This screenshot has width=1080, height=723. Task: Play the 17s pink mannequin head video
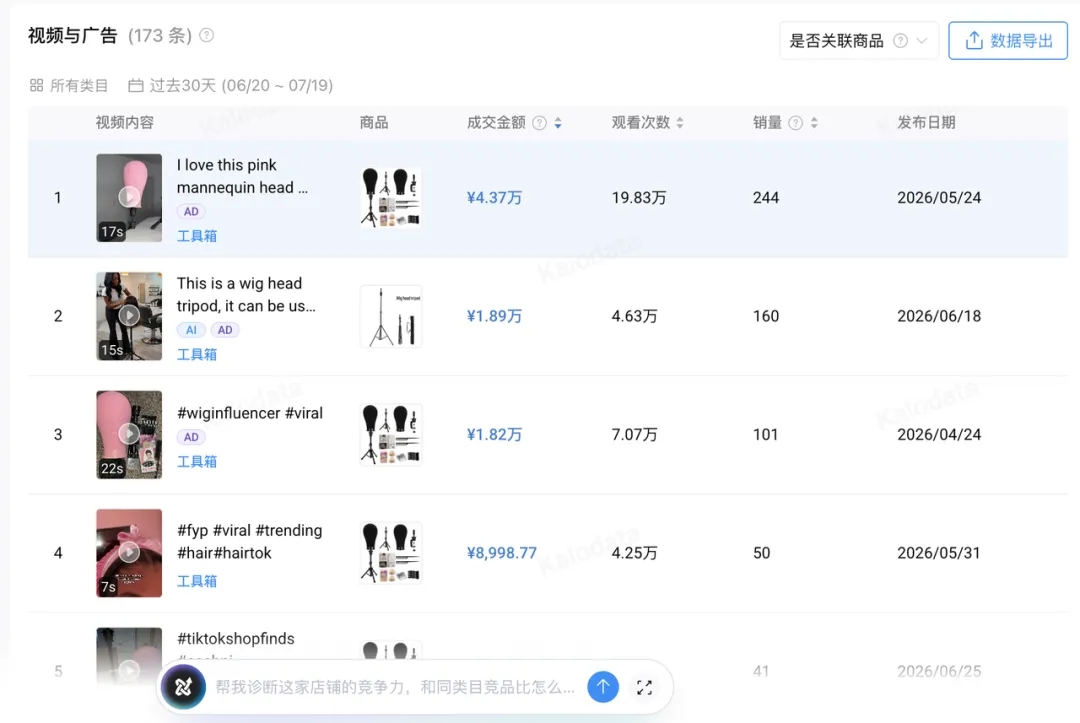click(129, 198)
